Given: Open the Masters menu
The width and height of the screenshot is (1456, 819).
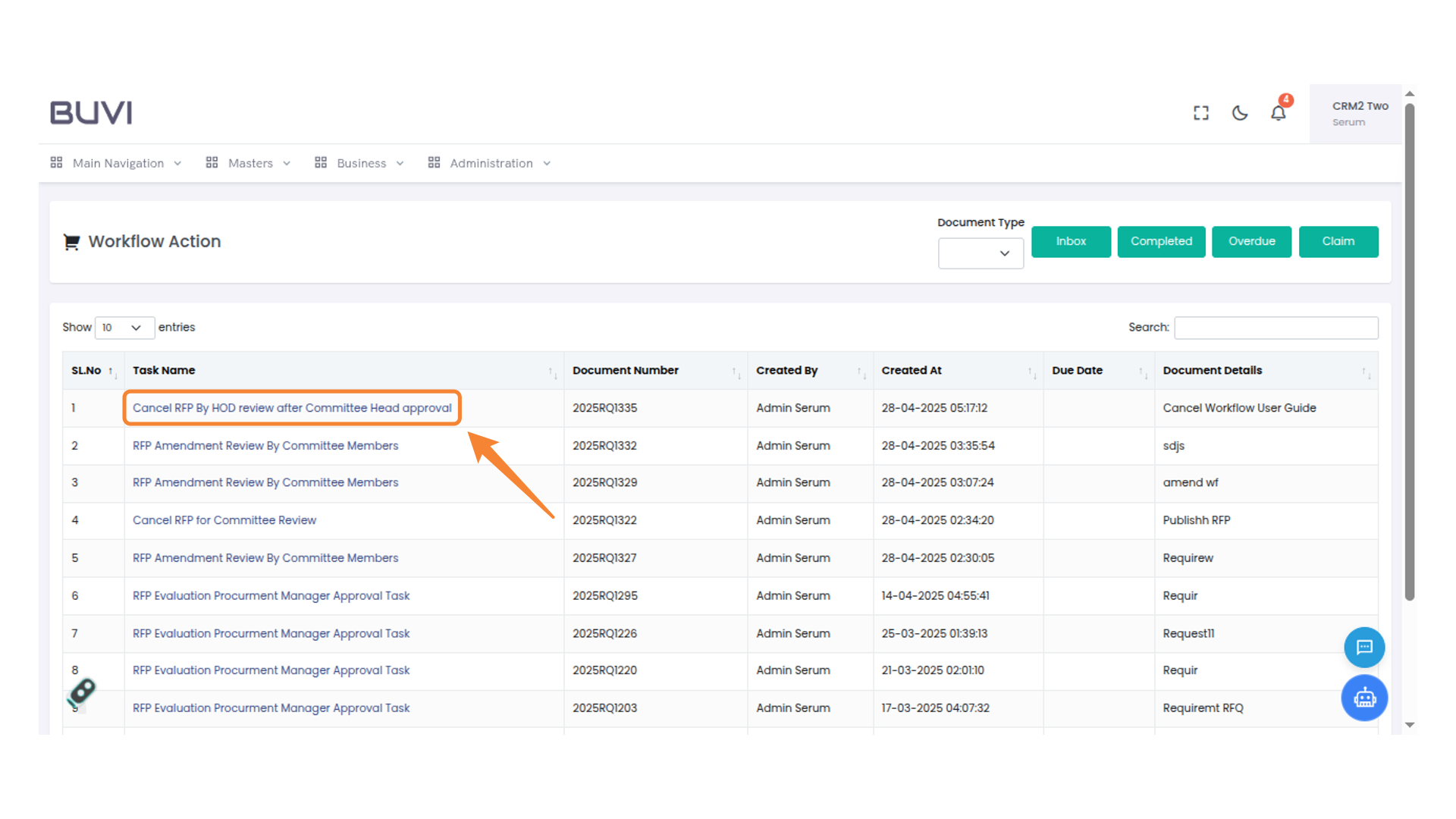Looking at the screenshot, I should point(249,163).
